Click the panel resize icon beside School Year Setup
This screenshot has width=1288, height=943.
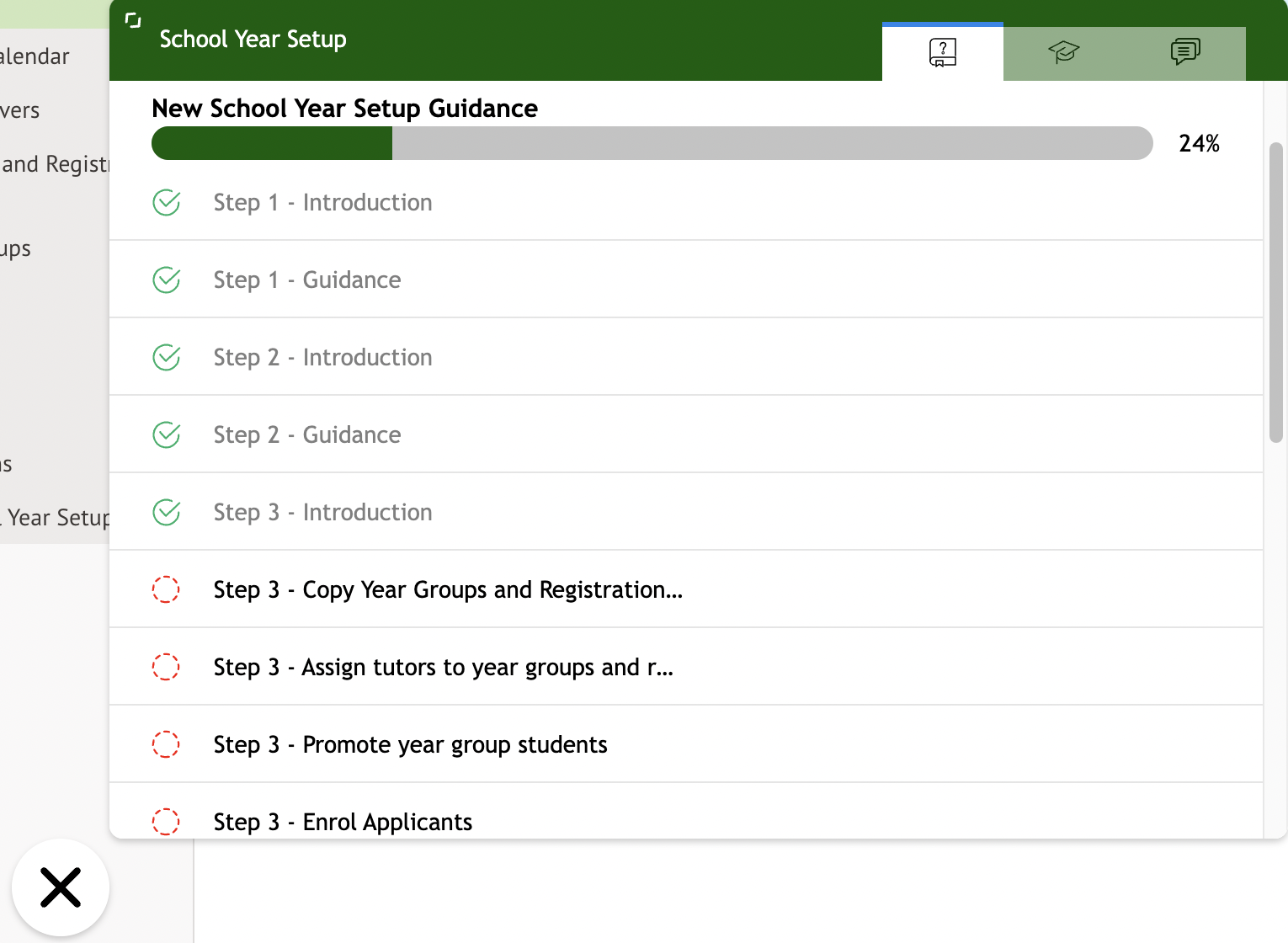click(133, 20)
